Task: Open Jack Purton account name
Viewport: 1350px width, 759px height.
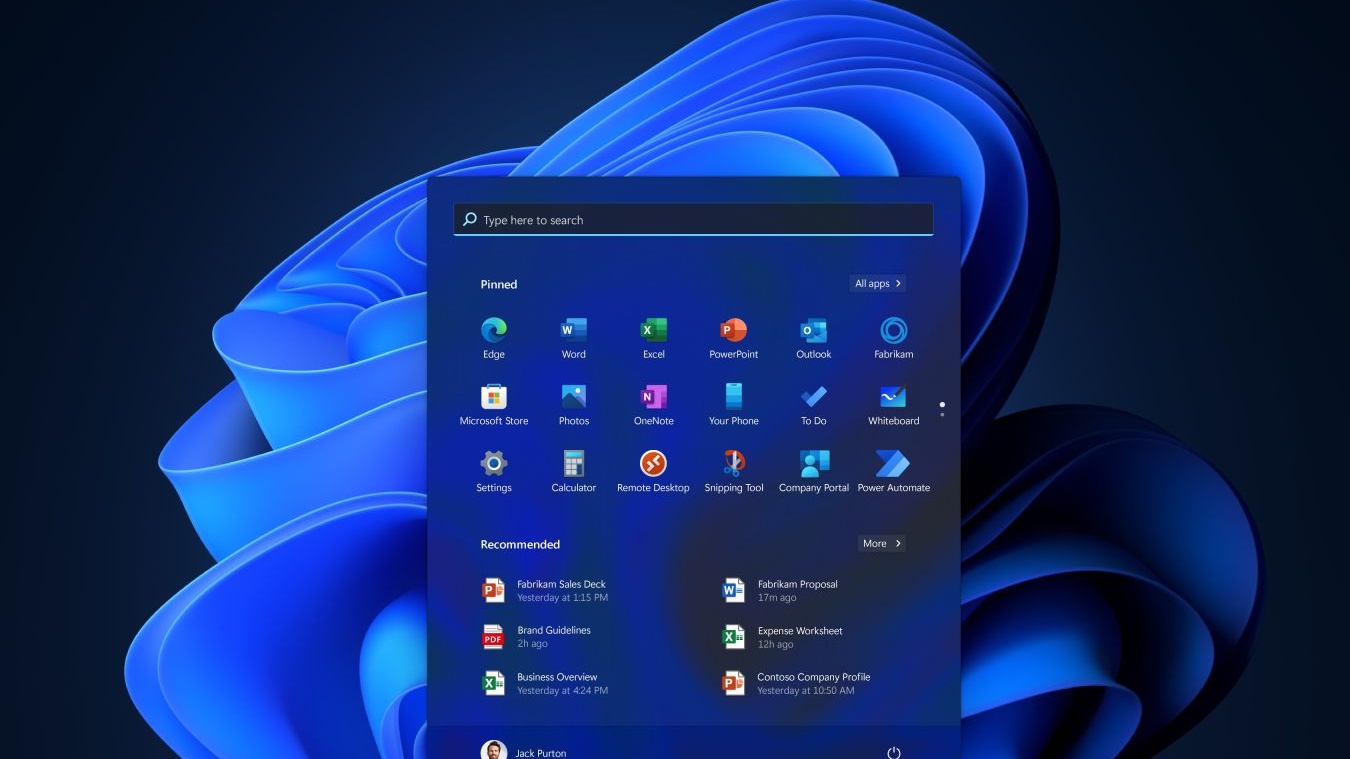Action: point(541,754)
